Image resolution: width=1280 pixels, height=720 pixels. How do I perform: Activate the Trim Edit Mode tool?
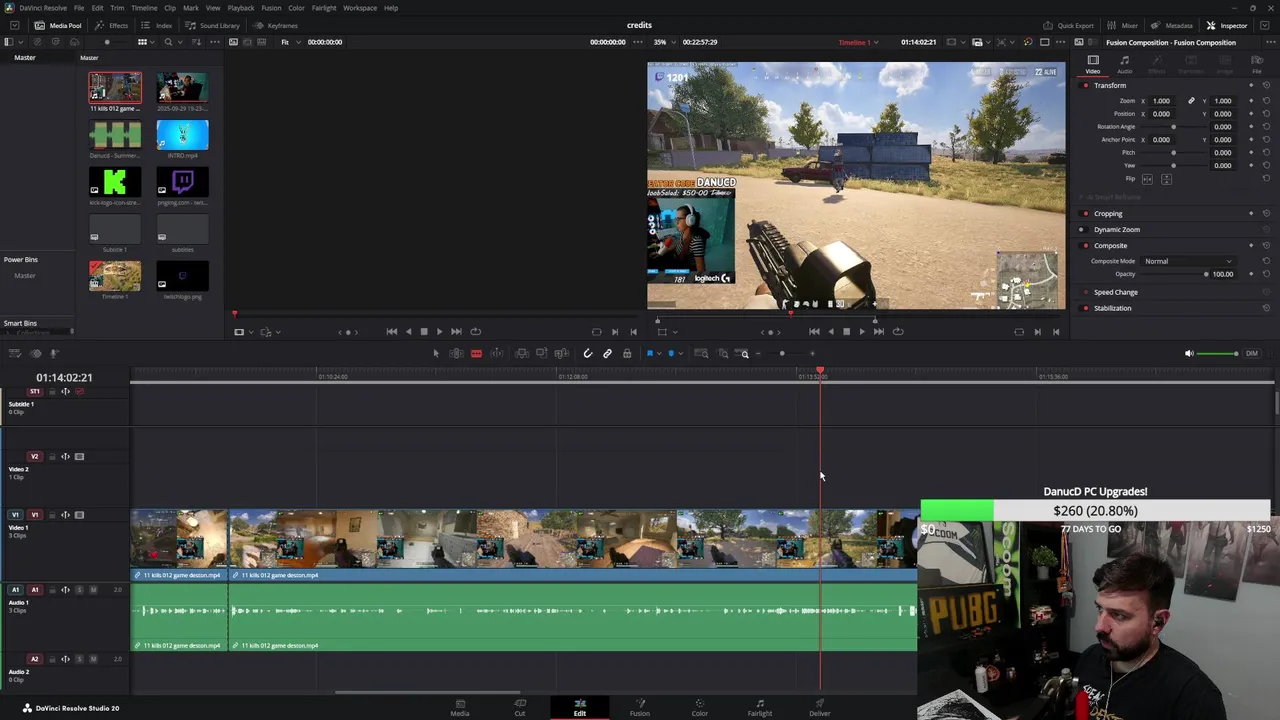456,353
